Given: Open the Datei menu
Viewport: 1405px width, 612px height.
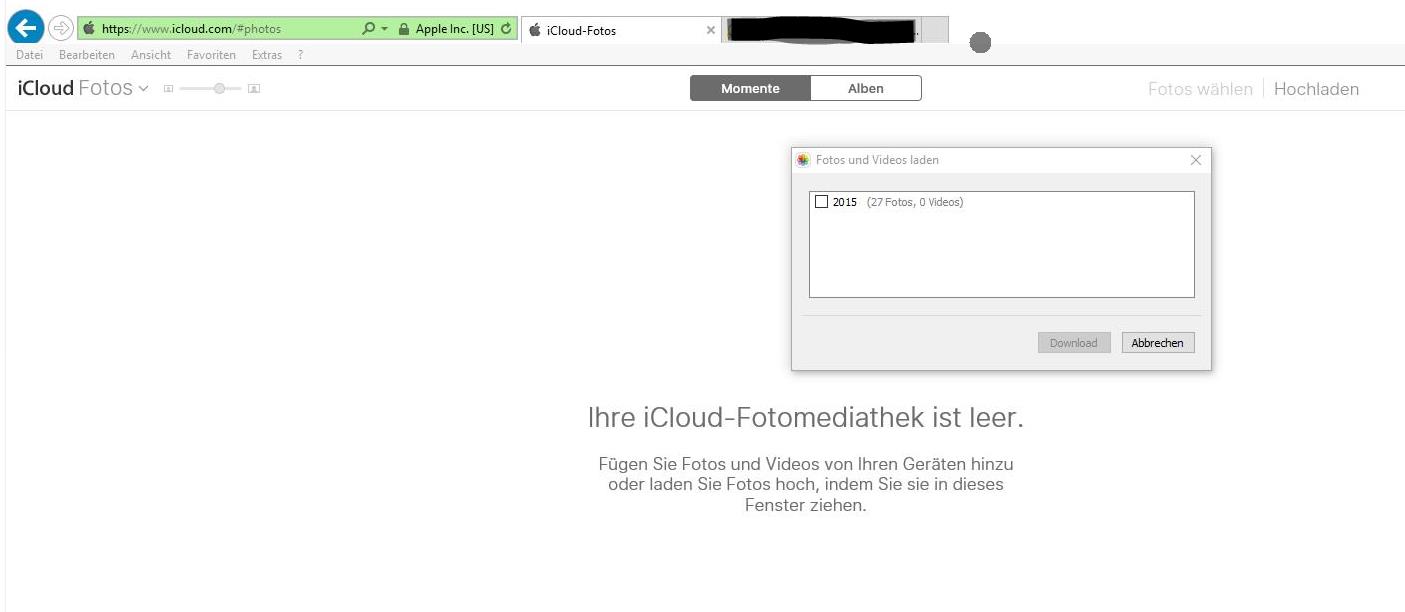Looking at the screenshot, I should 29,55.
